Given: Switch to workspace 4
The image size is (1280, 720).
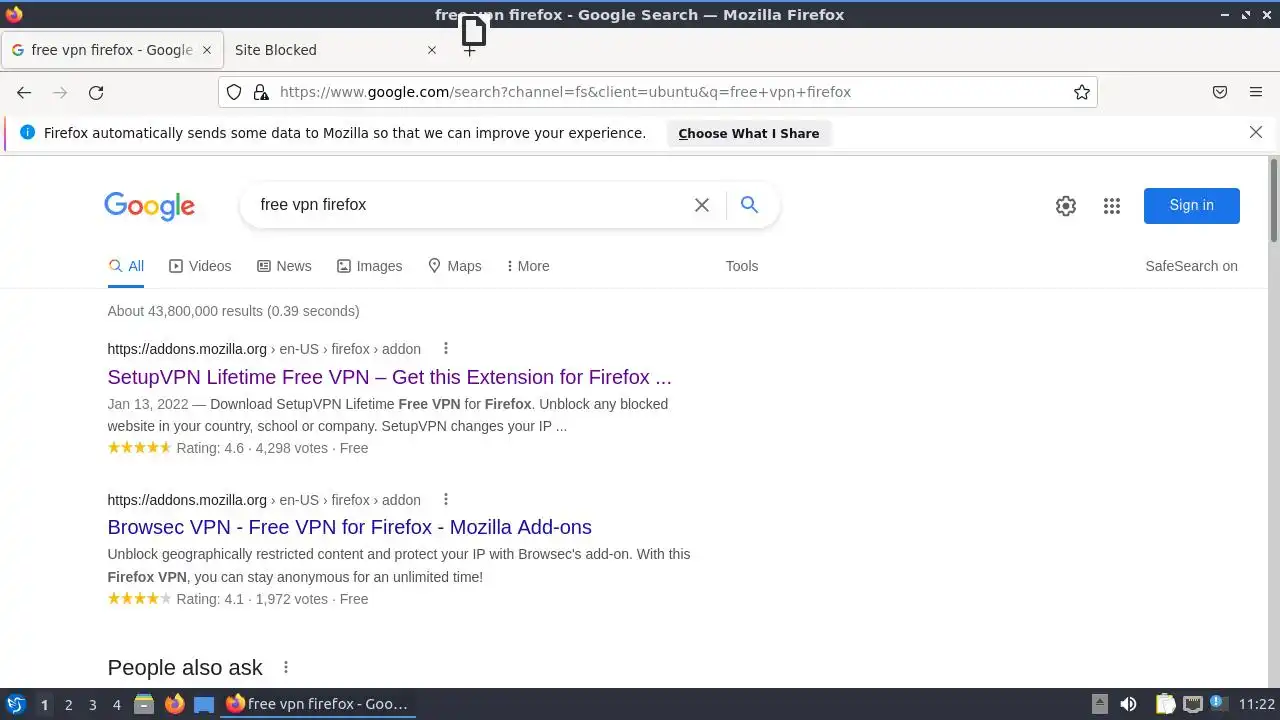Looking at the screenshot, I should tap(116, 705).
